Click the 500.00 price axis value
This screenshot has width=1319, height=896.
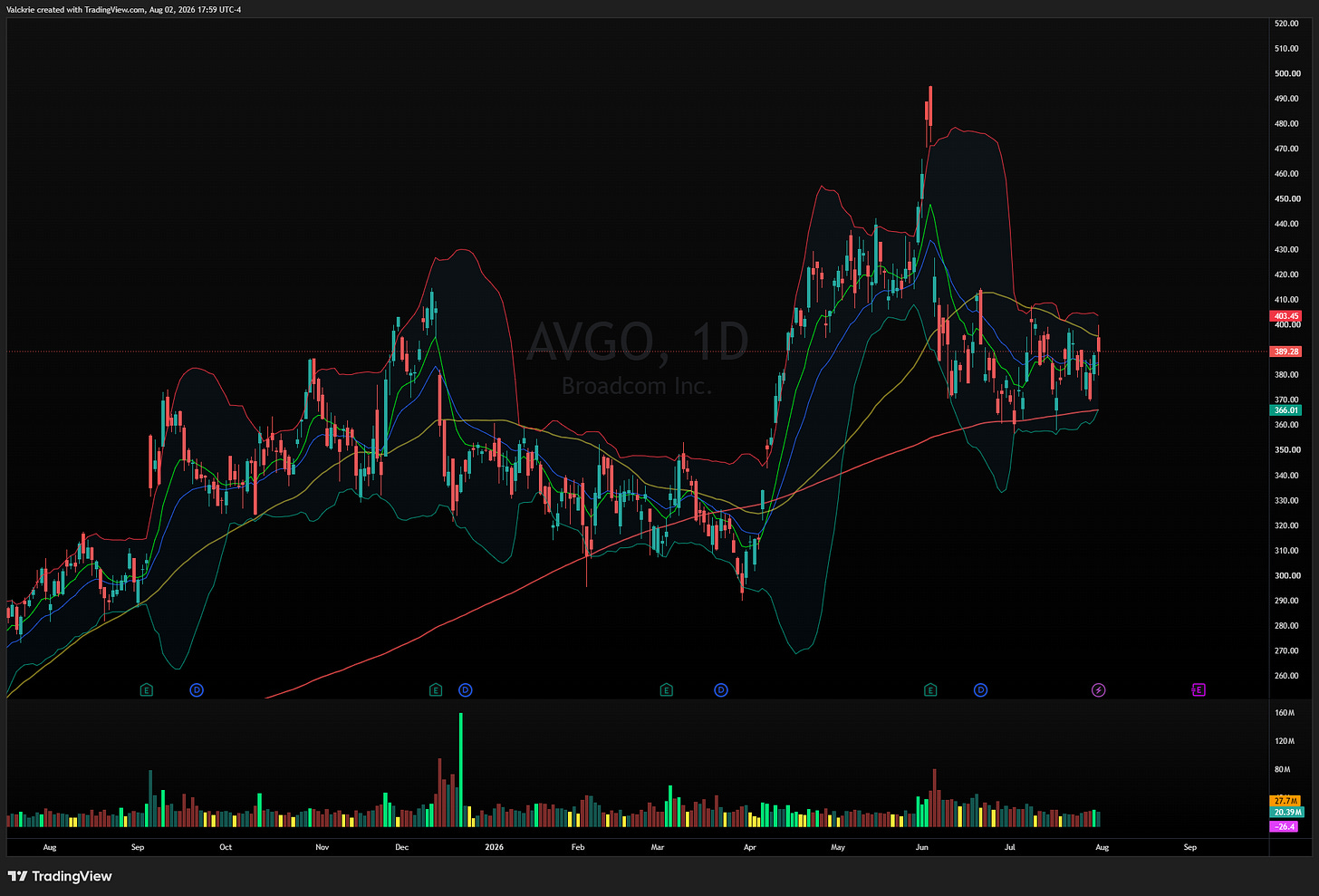tap(1286, 73)
